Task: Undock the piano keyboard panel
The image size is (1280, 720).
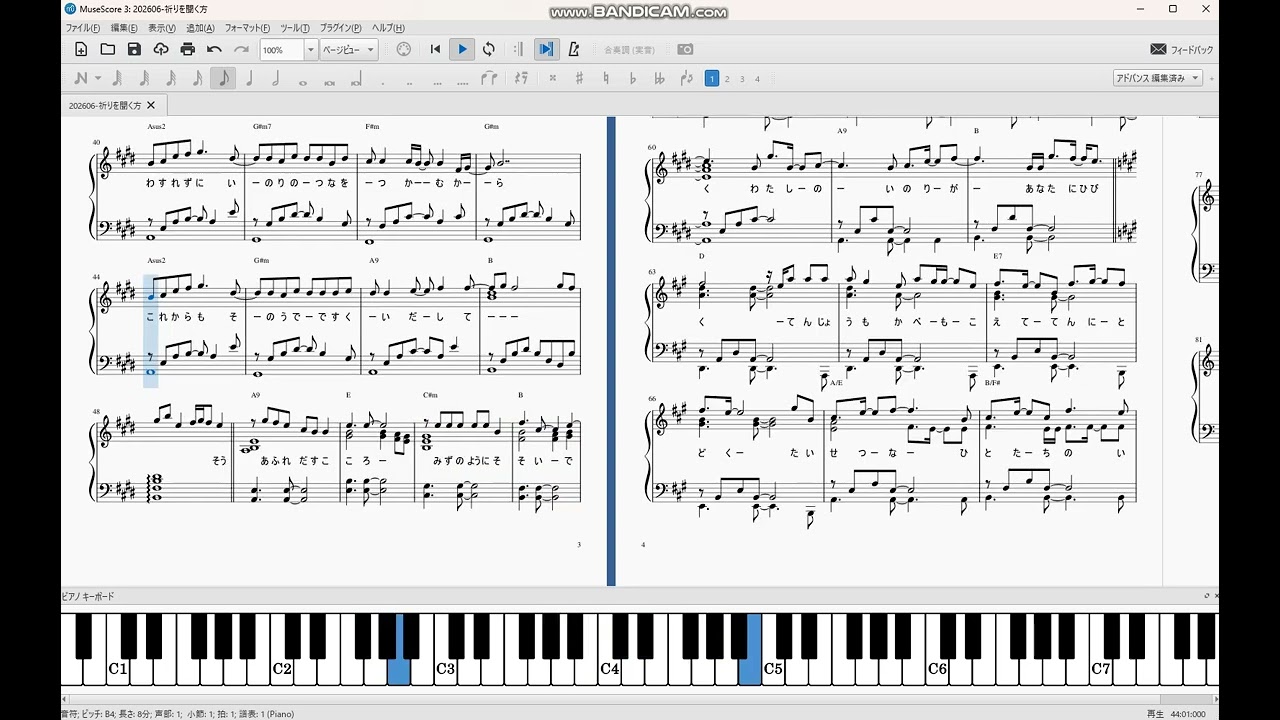Action: 1206,596
